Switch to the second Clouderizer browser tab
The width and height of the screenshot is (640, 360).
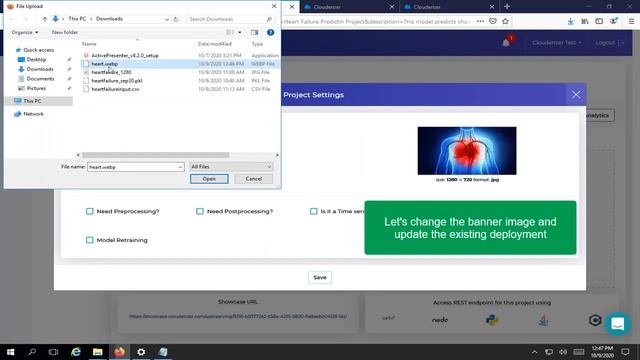click(x=350, y=7)
